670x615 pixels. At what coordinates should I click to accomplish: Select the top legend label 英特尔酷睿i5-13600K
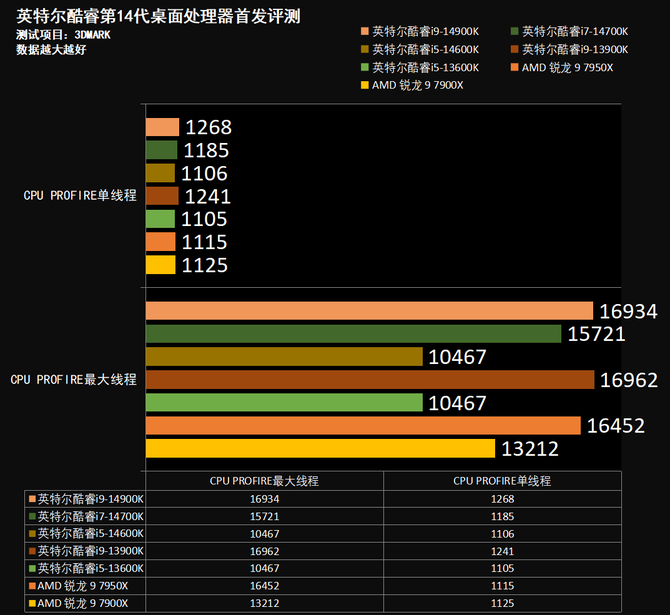pyautogui.click(x=425, y=67)
